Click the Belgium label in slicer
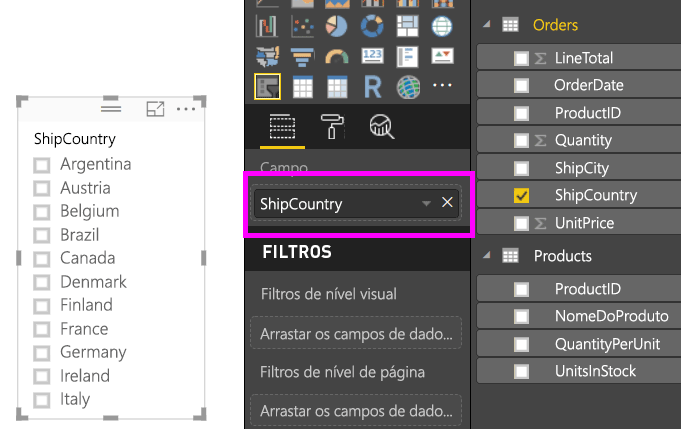The height and width of the screenshot is (429, 681). pyautogui.click(x=90, y=211)
